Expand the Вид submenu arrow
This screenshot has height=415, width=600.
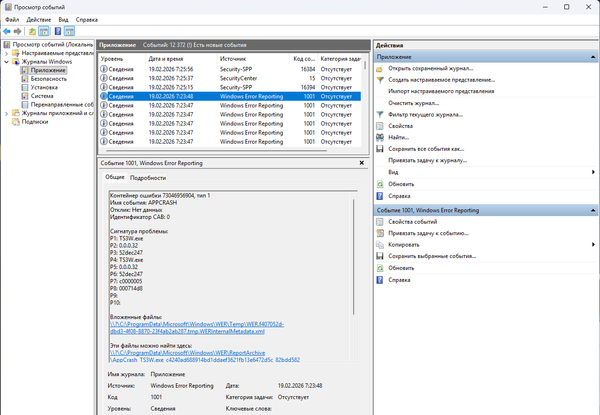pyautogui.click(x=593, y=171)
